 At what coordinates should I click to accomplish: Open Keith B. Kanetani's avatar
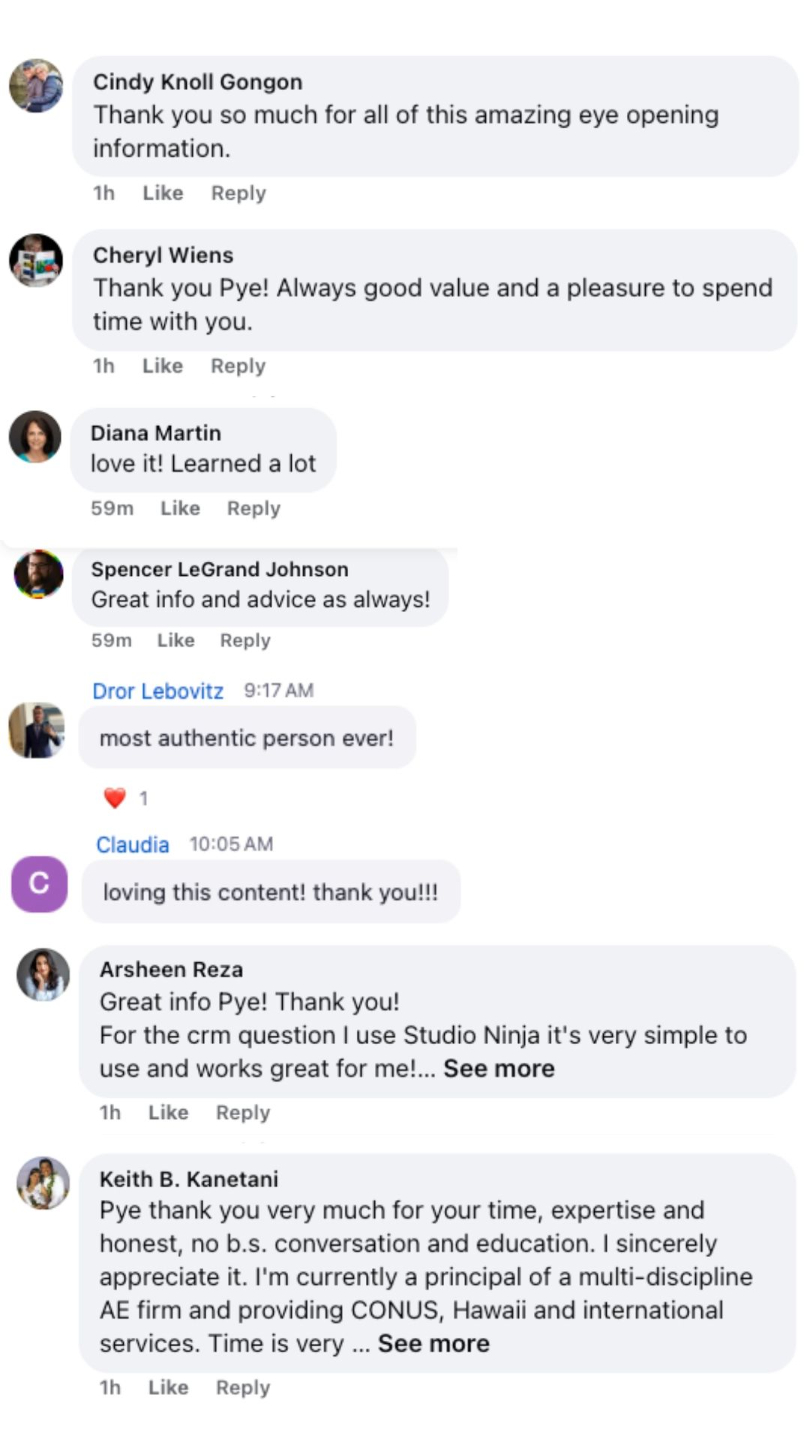[43, 1183]
